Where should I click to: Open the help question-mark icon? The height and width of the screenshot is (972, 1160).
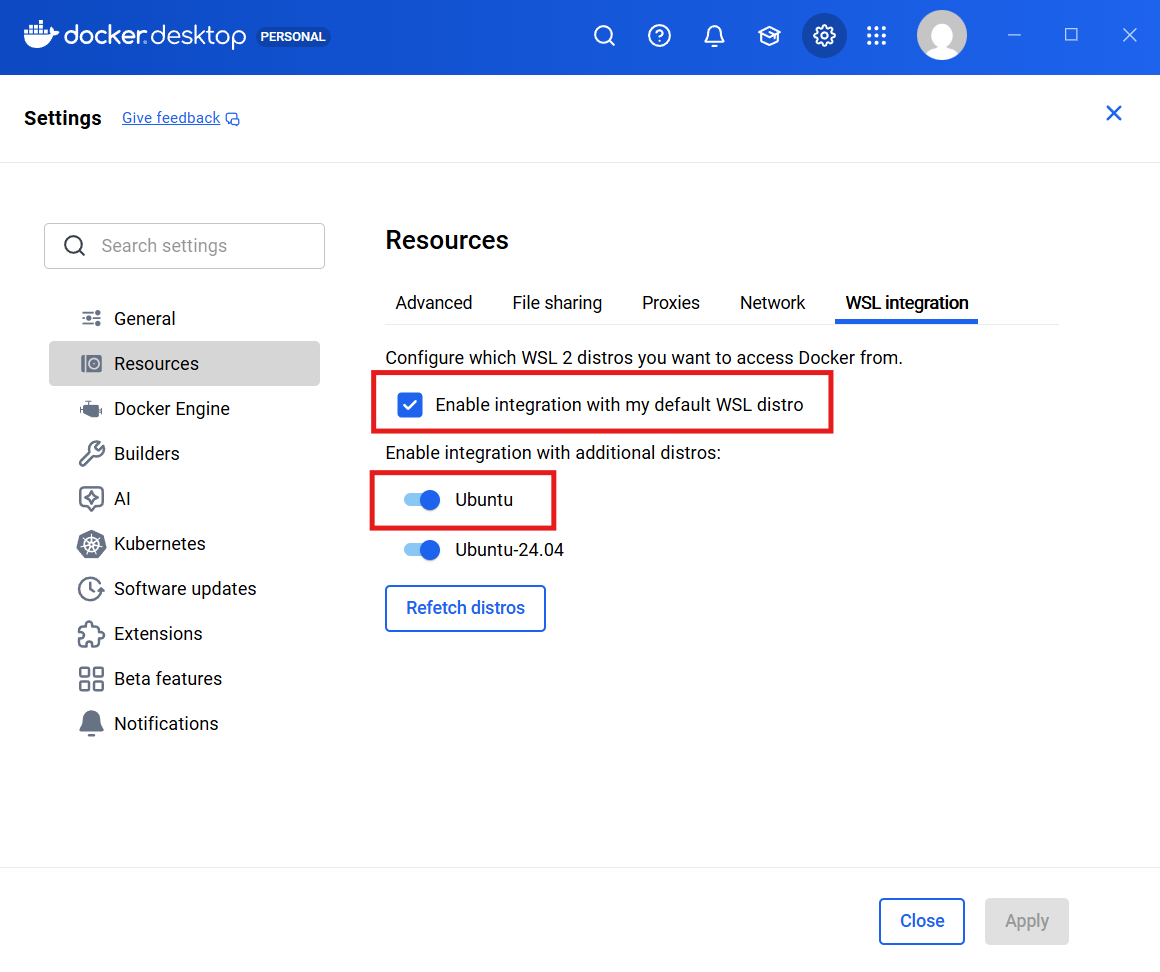pyautogui.click(x=659, y=36)
